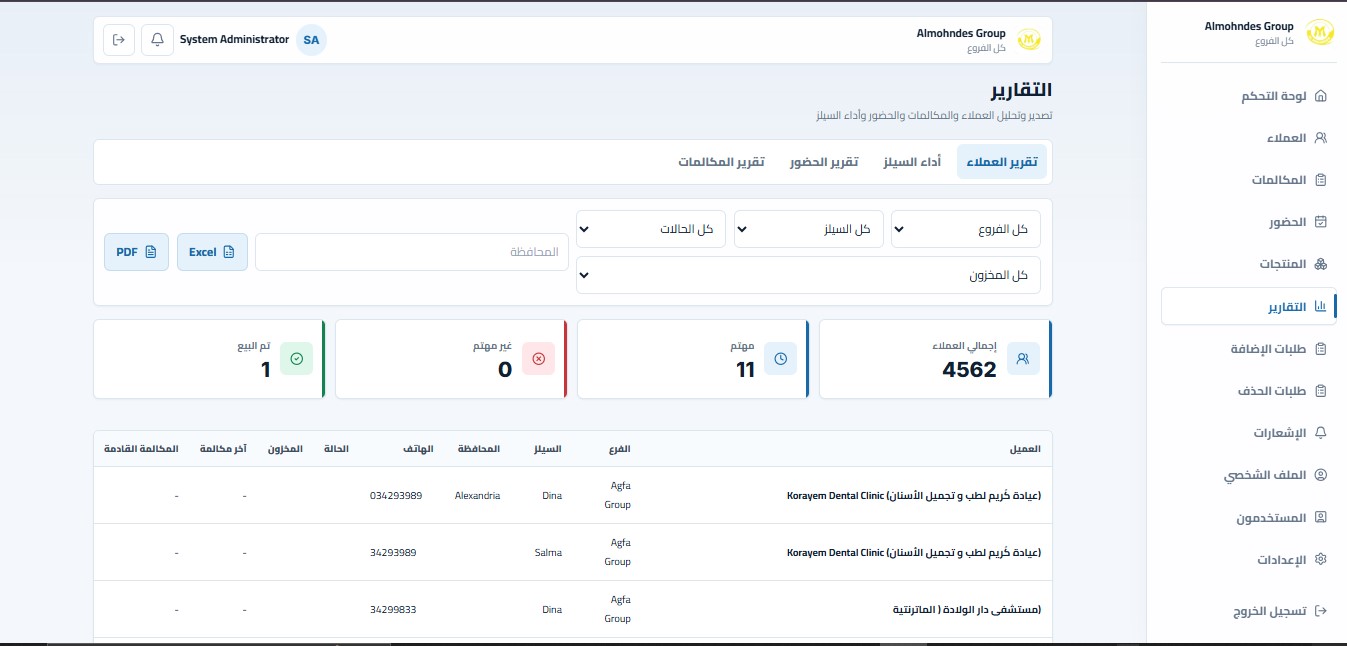Click the الحالة column header
The image size is (1347, 646).
pos(337,449)
